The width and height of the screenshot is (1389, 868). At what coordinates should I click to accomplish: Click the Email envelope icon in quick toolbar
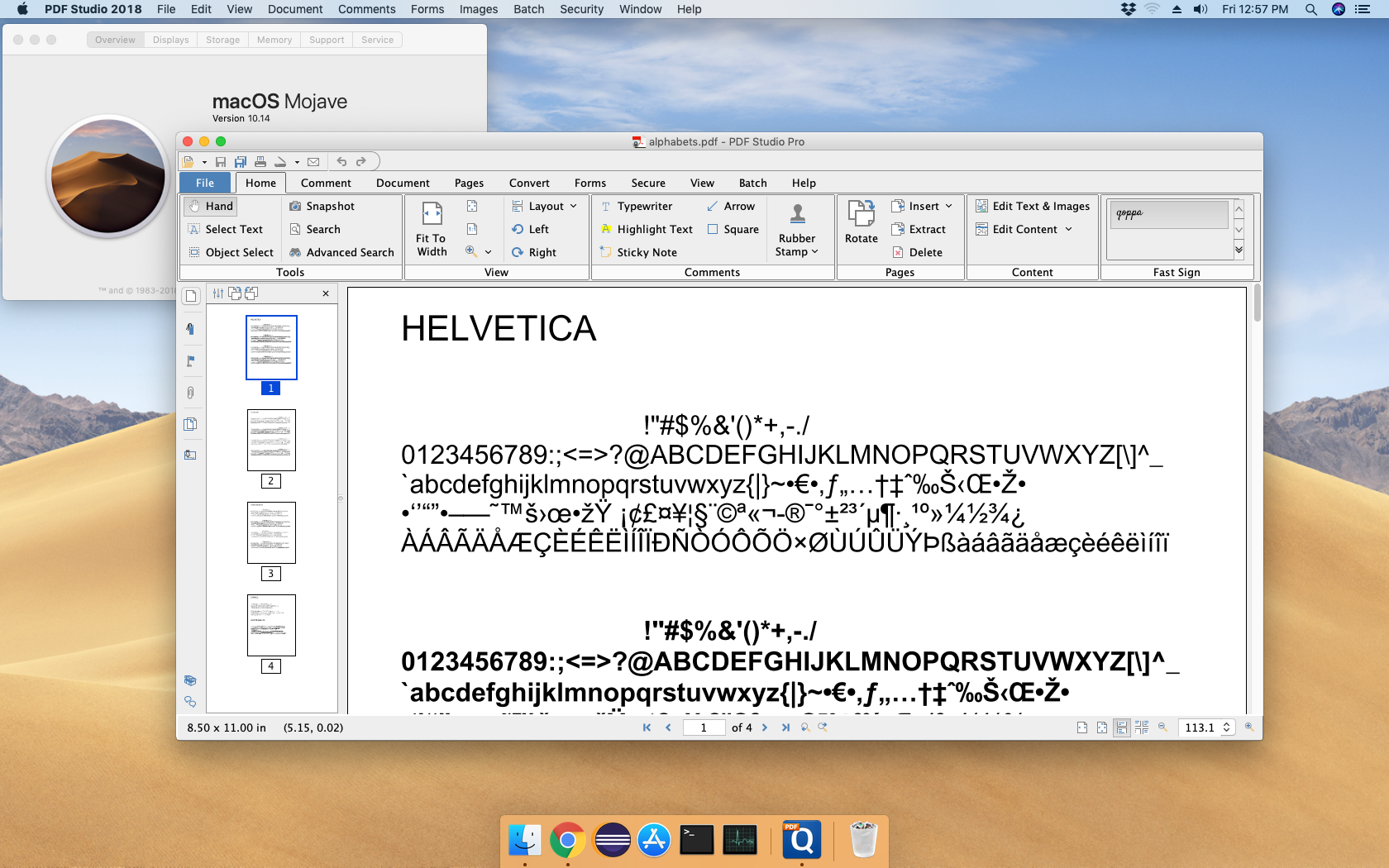[313, 162]
